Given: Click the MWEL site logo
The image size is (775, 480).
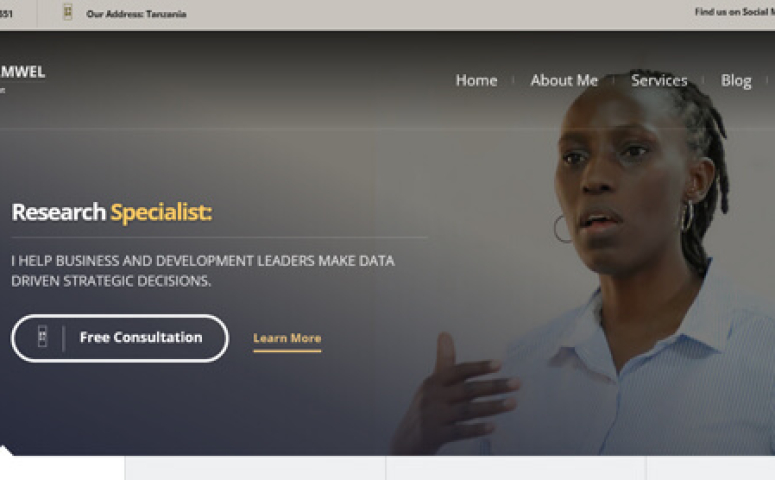Looking at the screenshot, I should pos(23,72).
